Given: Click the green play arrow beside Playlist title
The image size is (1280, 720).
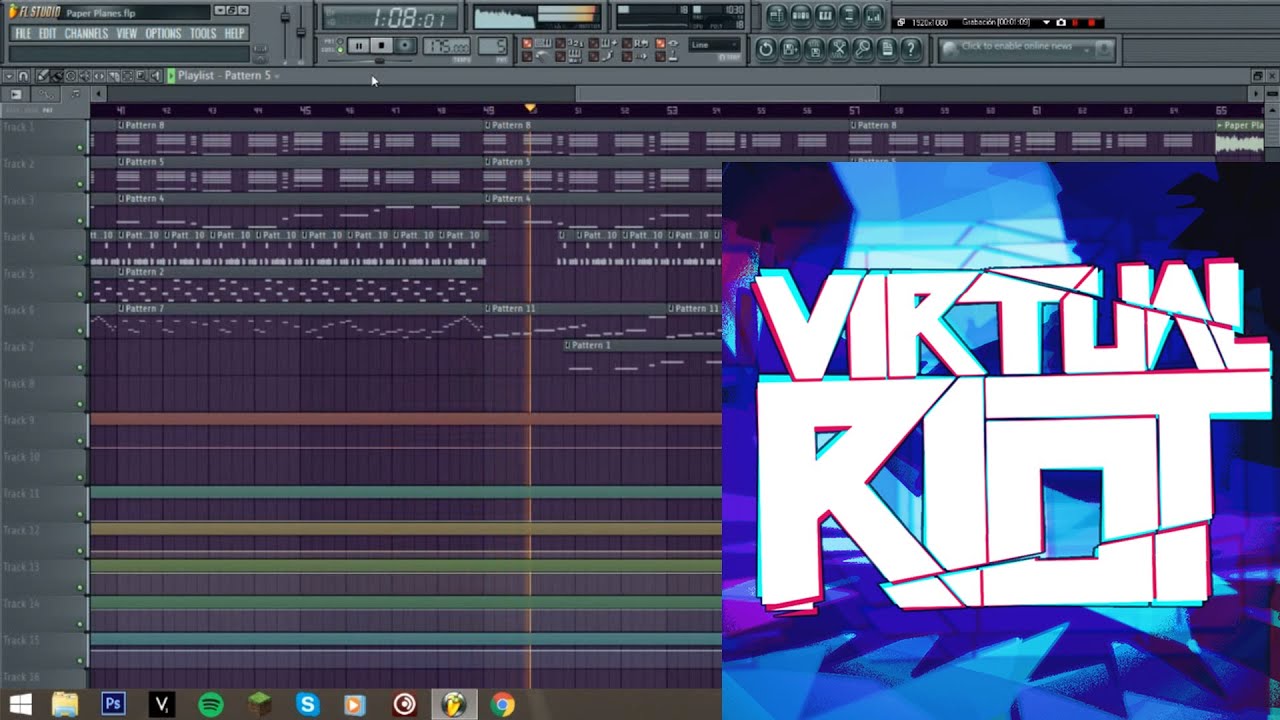Looking at the screenshot, I should point(171,76).
